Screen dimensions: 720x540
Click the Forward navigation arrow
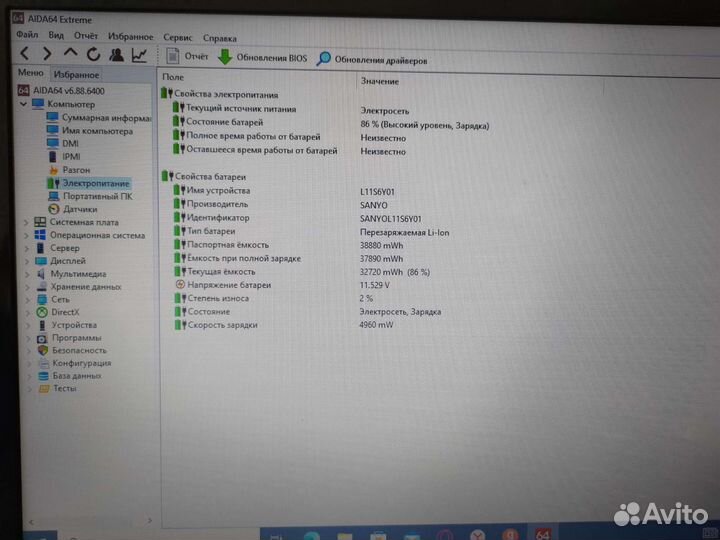(47, 54)
